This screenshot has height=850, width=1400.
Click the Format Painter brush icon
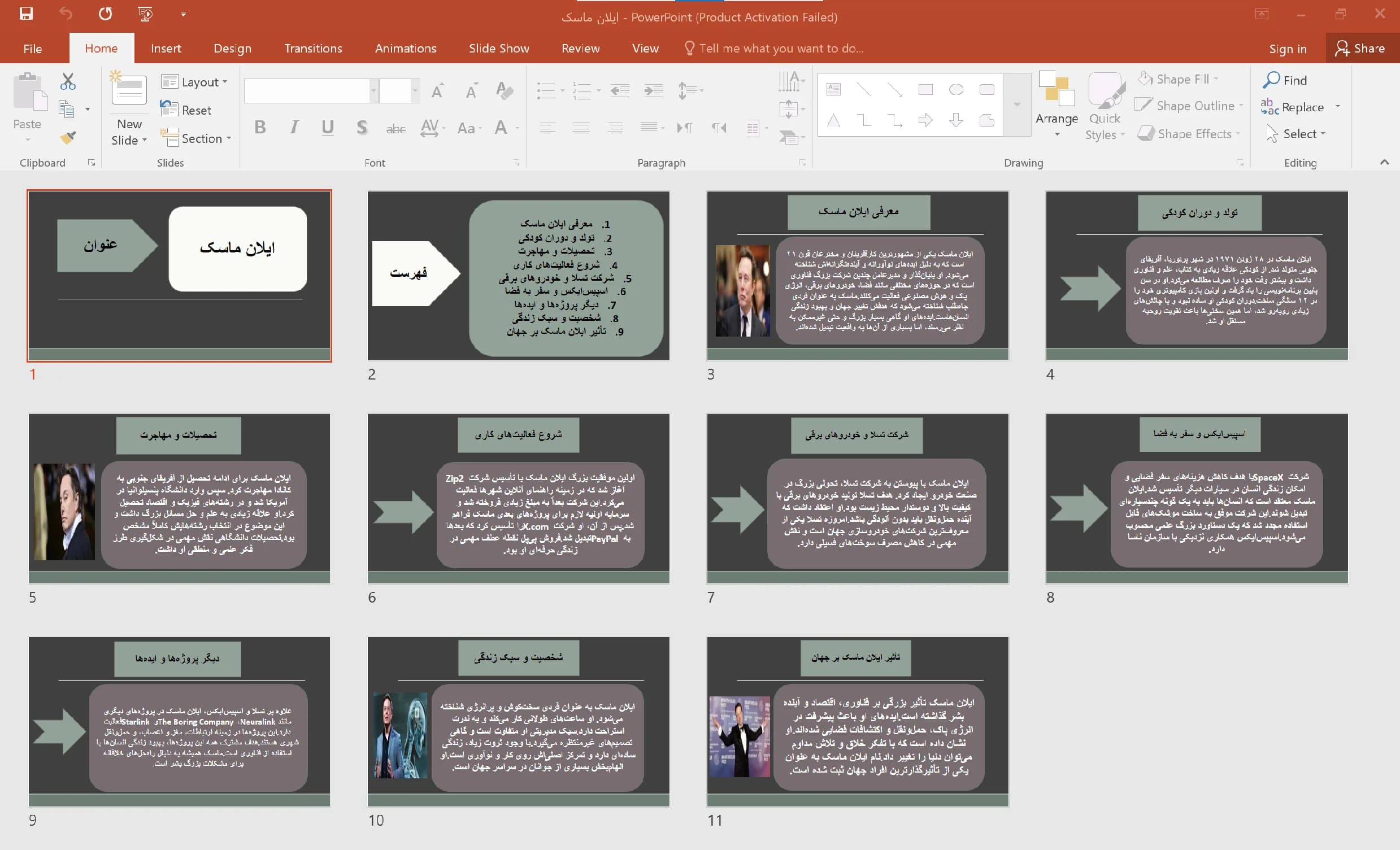(68, 137)
